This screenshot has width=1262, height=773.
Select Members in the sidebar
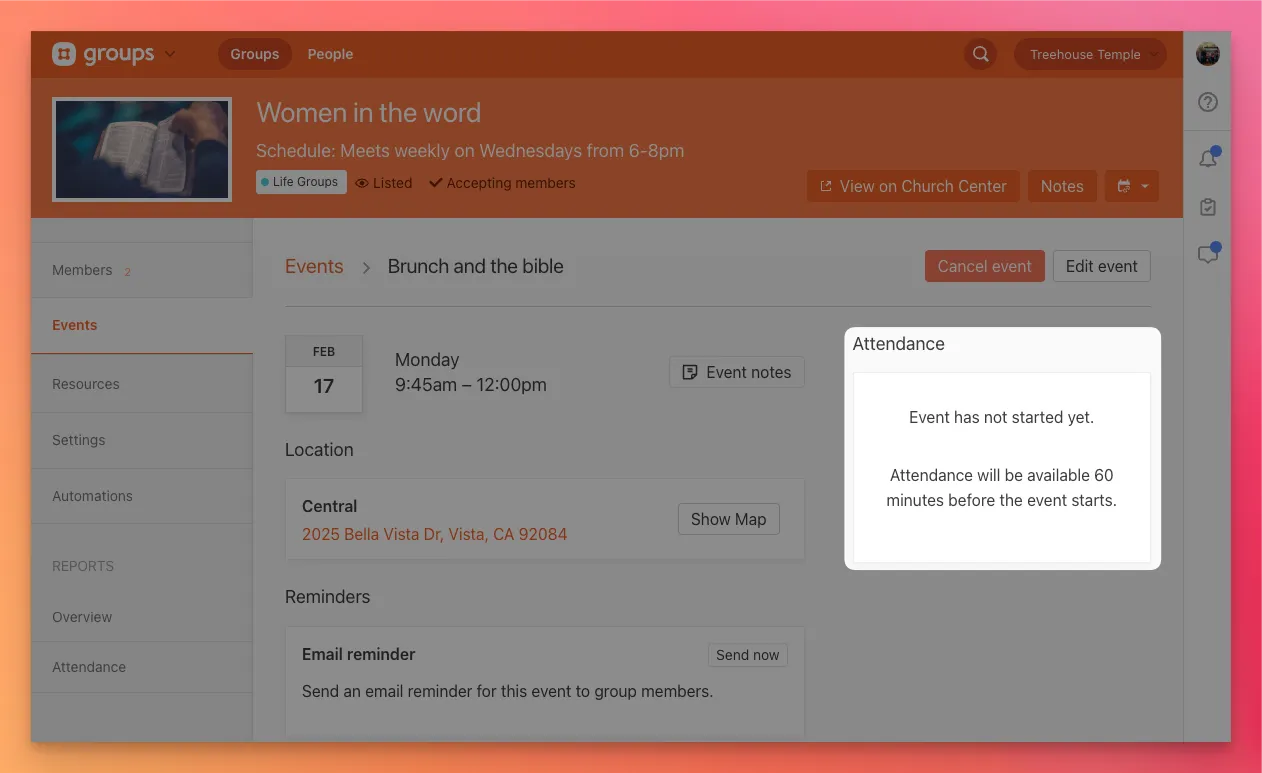coord(82,270)
